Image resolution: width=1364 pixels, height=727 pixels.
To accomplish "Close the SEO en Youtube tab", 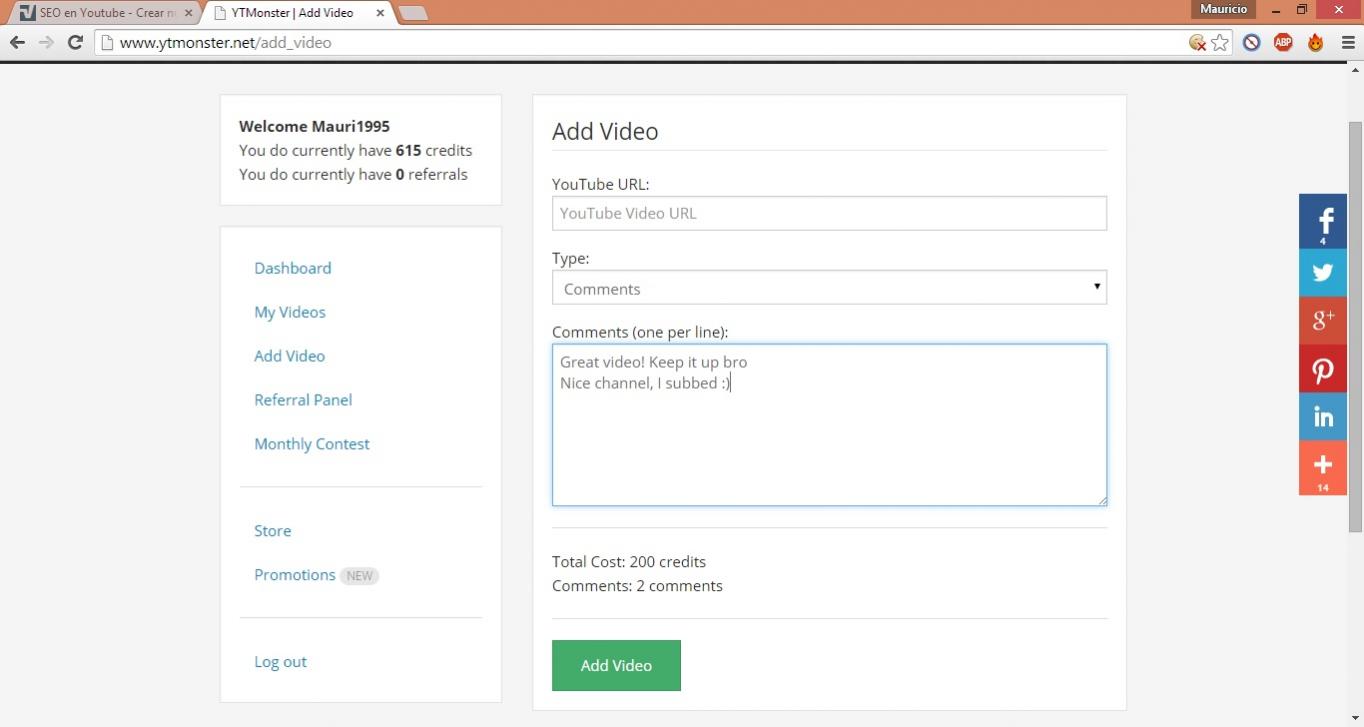I will click(188, 13).
